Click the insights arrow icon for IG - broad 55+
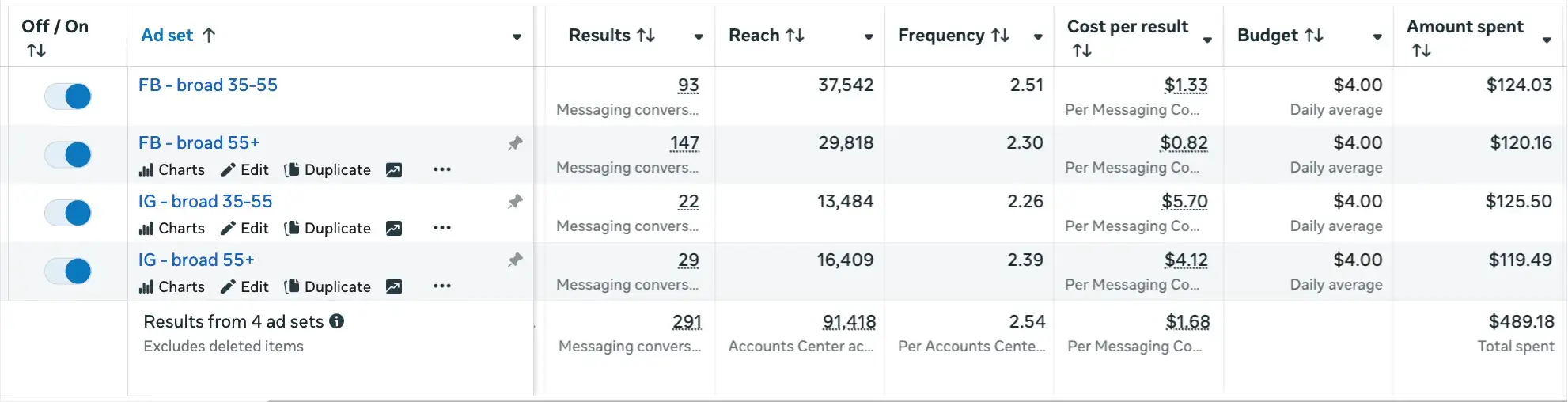1568x402 pixels. pyautogui.click(x=394, y=287)
